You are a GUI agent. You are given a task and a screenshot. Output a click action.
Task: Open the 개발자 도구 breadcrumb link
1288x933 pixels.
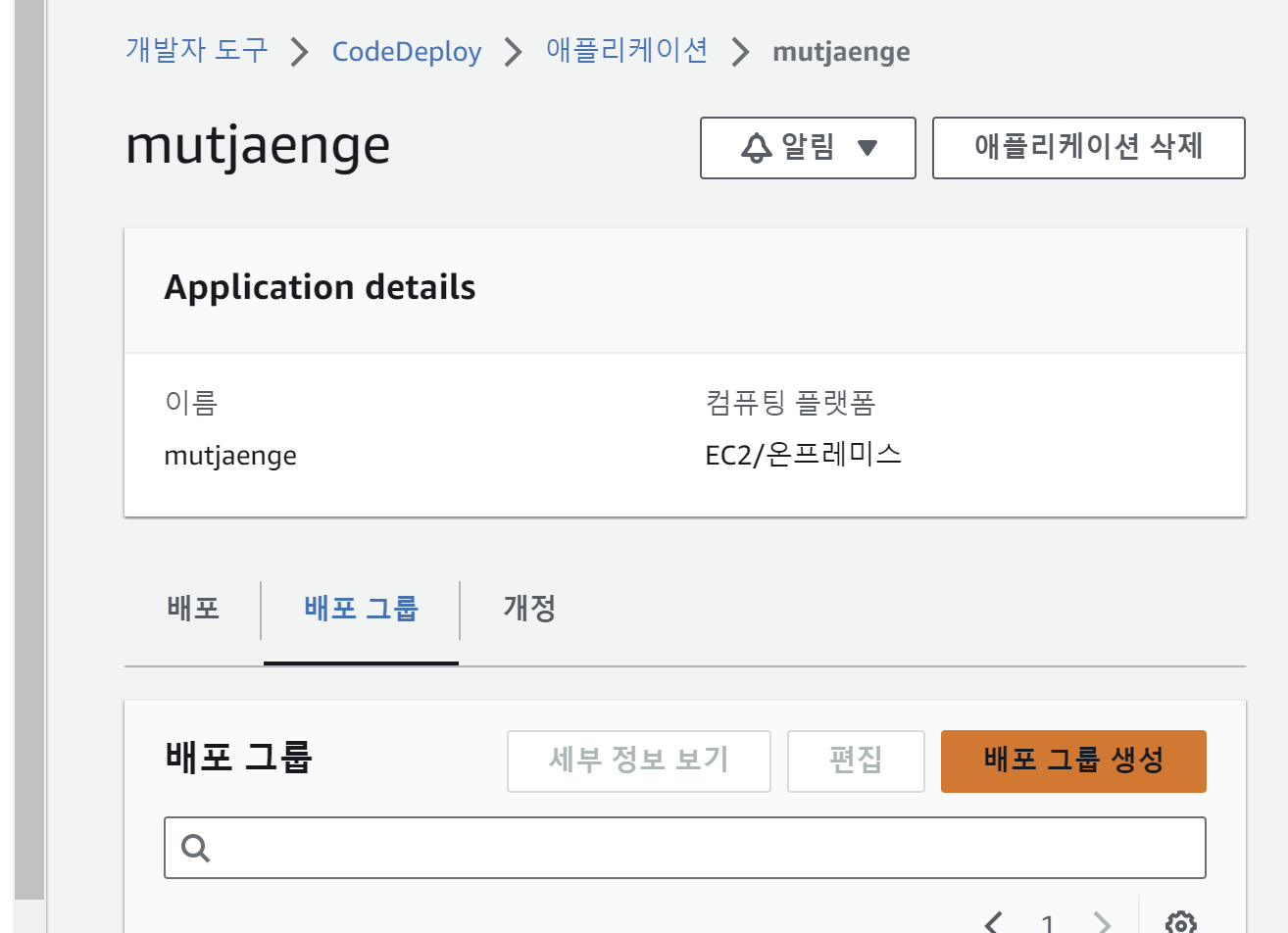tap(197, 51)
